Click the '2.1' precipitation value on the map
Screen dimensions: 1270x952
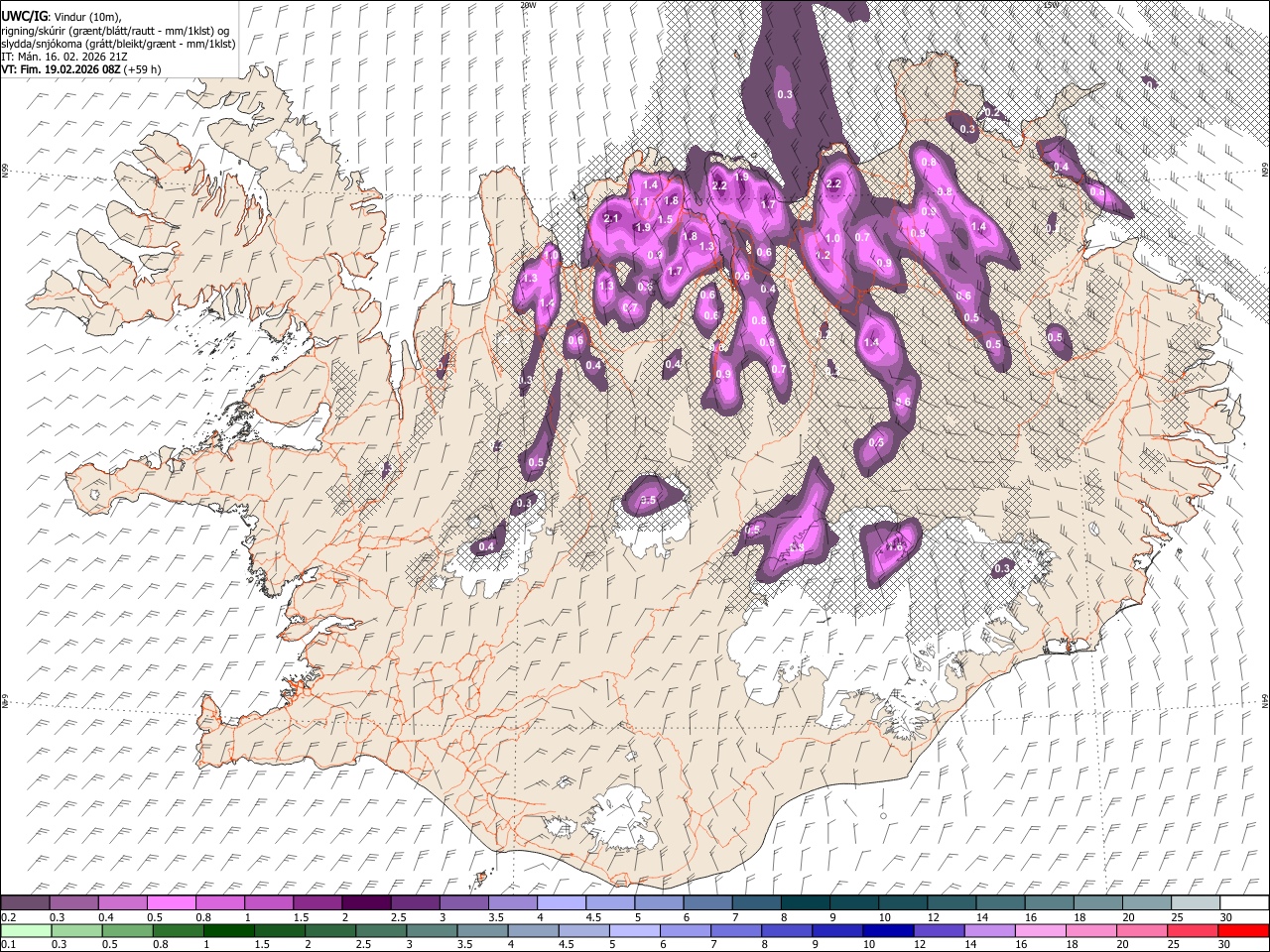pyautogui.click(x=611, y=218)
